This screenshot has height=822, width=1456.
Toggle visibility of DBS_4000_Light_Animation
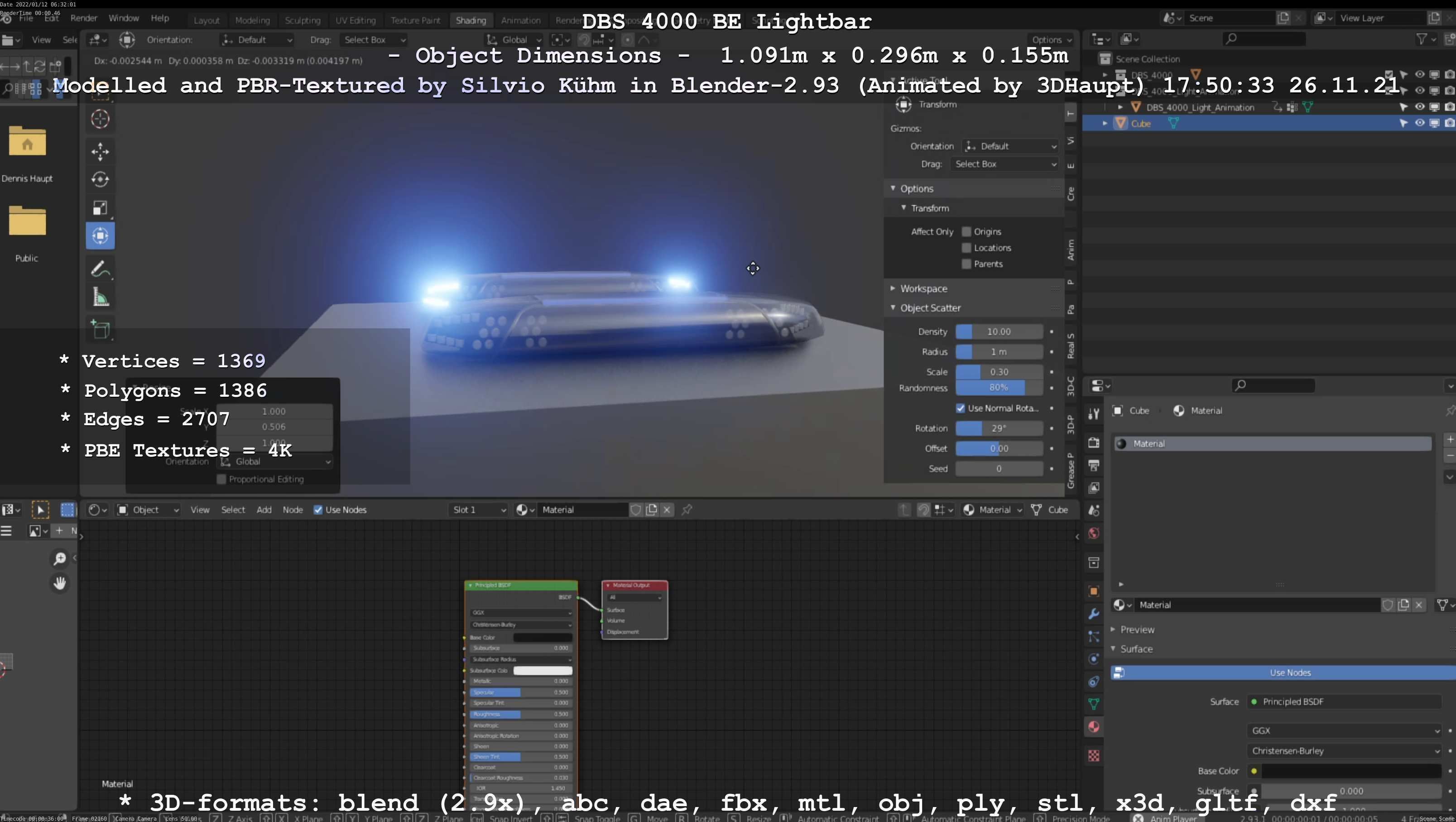(x=1419, y=107)
